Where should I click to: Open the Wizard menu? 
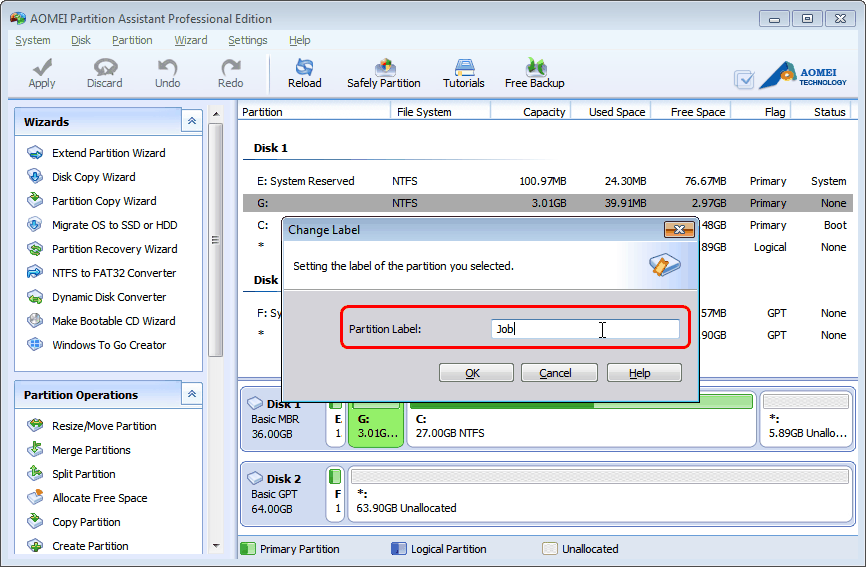[x=191, y=40]
